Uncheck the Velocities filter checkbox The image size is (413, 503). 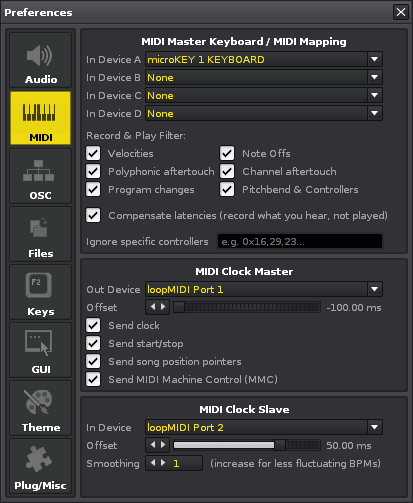[93, 153]
